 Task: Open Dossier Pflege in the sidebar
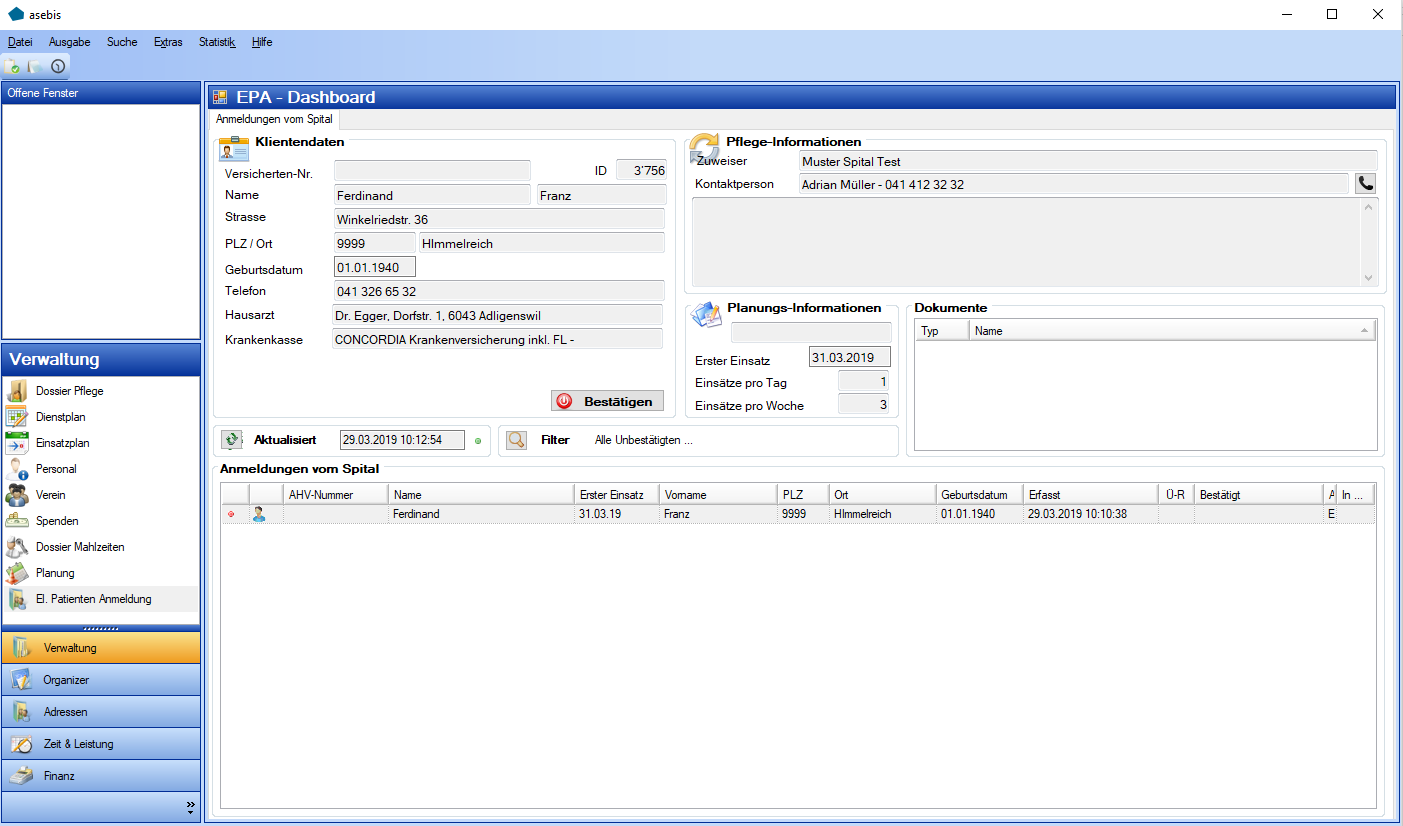coord(69,391)
